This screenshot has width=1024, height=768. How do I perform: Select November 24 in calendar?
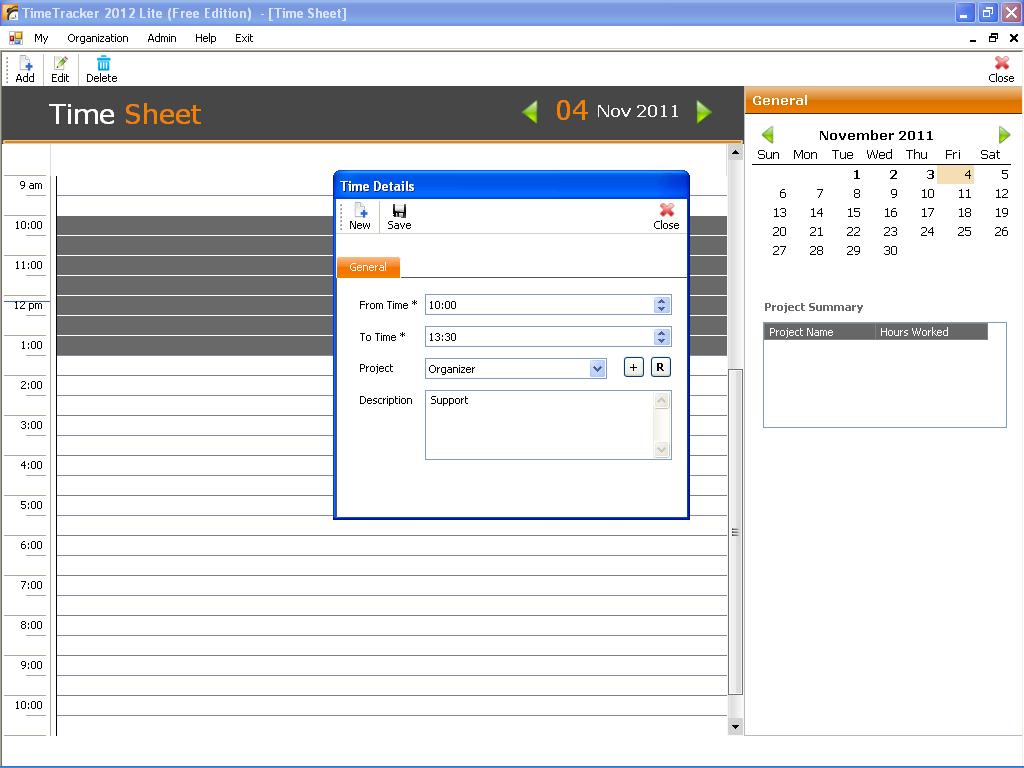point(927,232)
